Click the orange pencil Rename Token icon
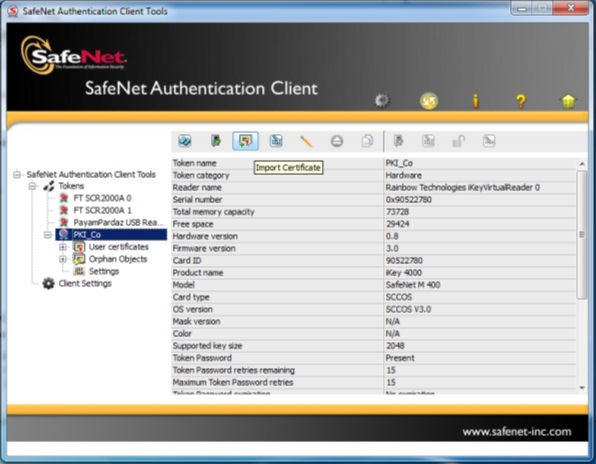The image size is (596, 464). (x=306, y=141)
